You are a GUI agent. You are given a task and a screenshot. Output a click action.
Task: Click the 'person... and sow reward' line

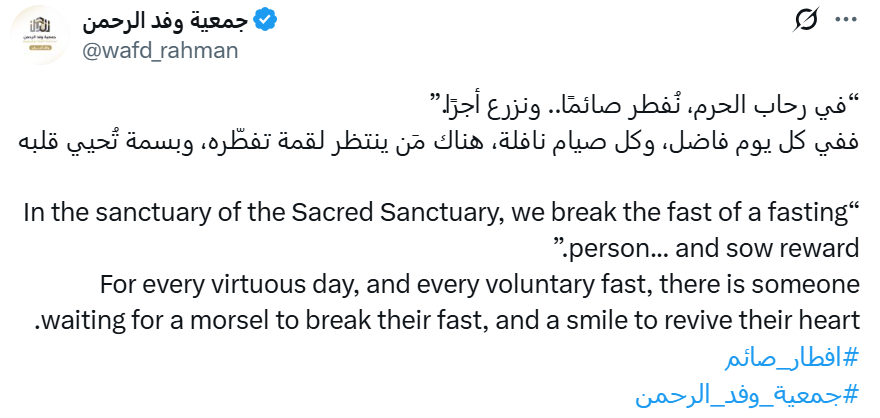click(x=705, y=249)
